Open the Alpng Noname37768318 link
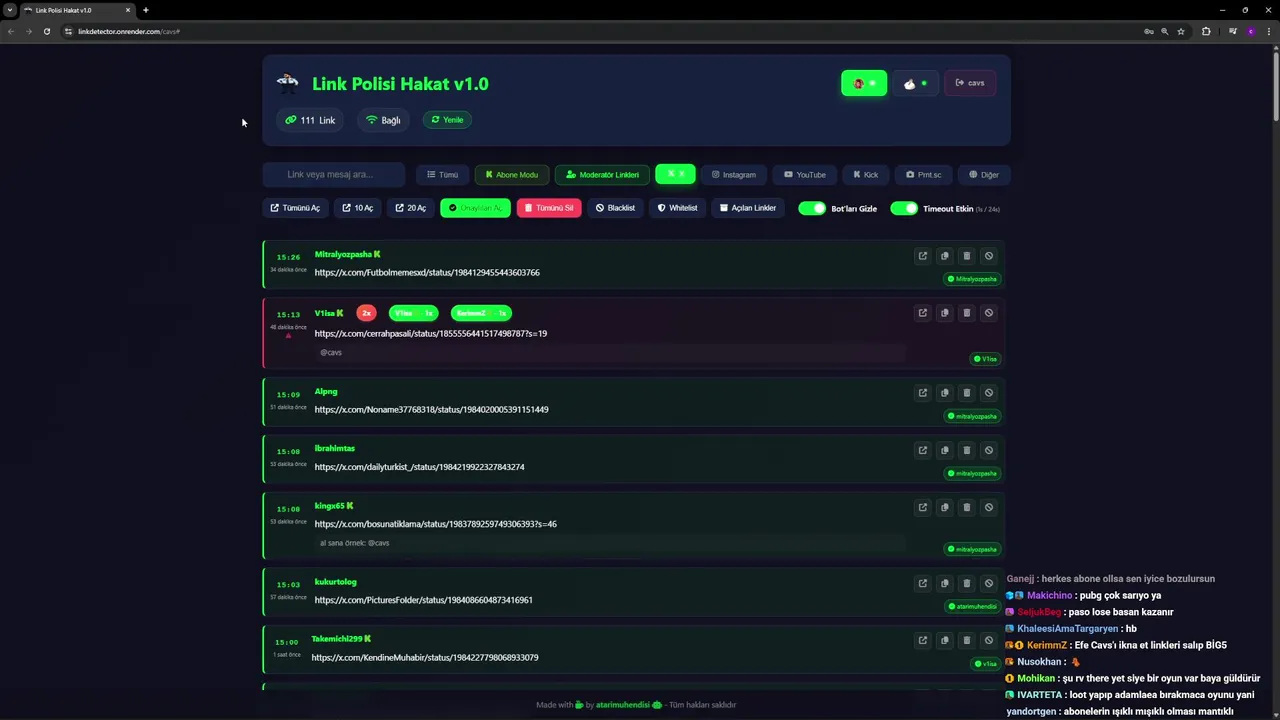The image size is (1280, 720). [922, 393]
